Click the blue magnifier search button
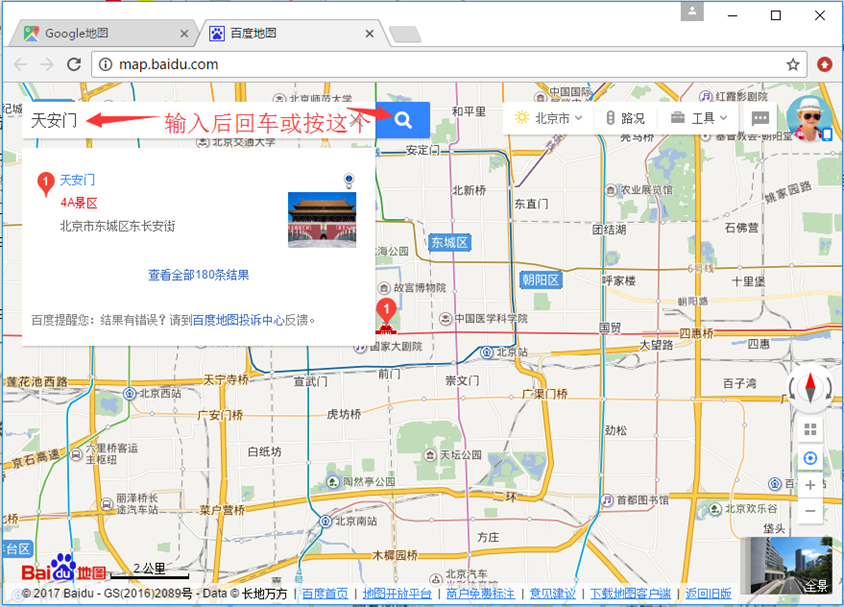The height and width of the screenshot is (607, 844). (x=402, y=119)
